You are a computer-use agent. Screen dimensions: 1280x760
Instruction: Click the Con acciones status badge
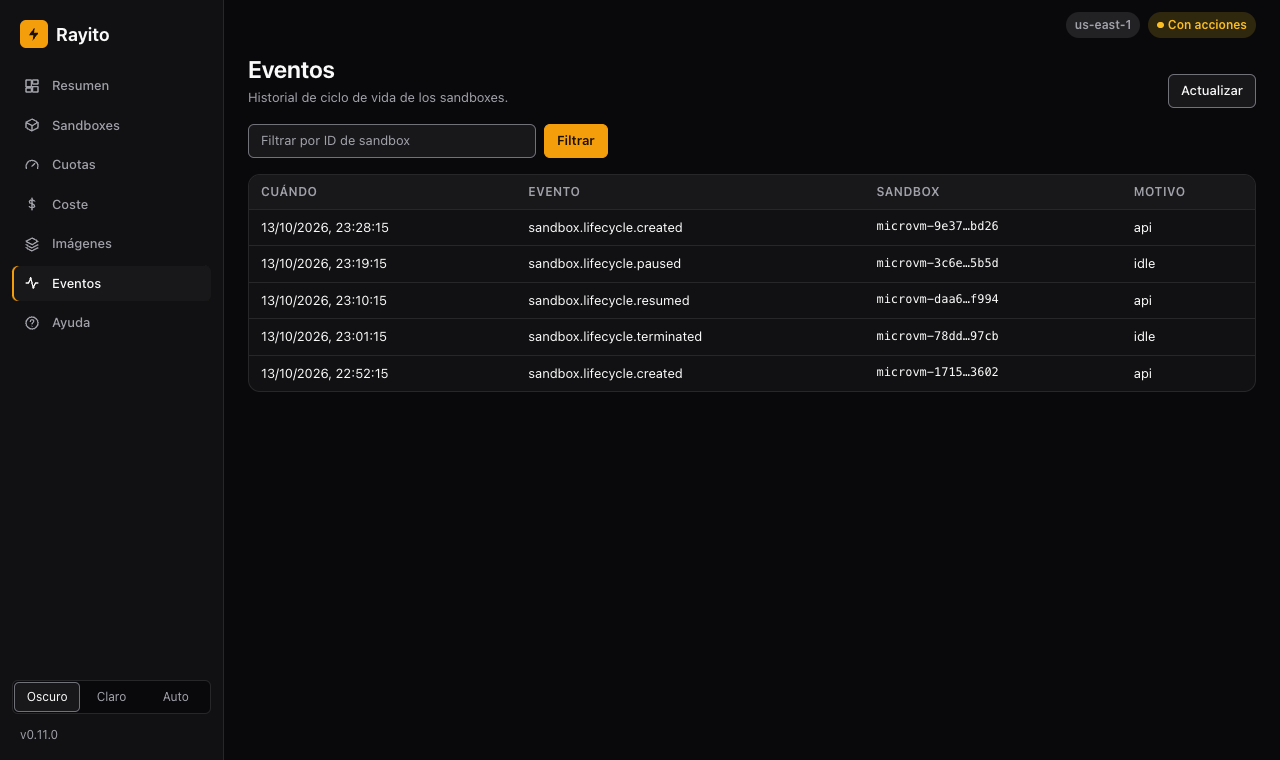(1202, 25)
